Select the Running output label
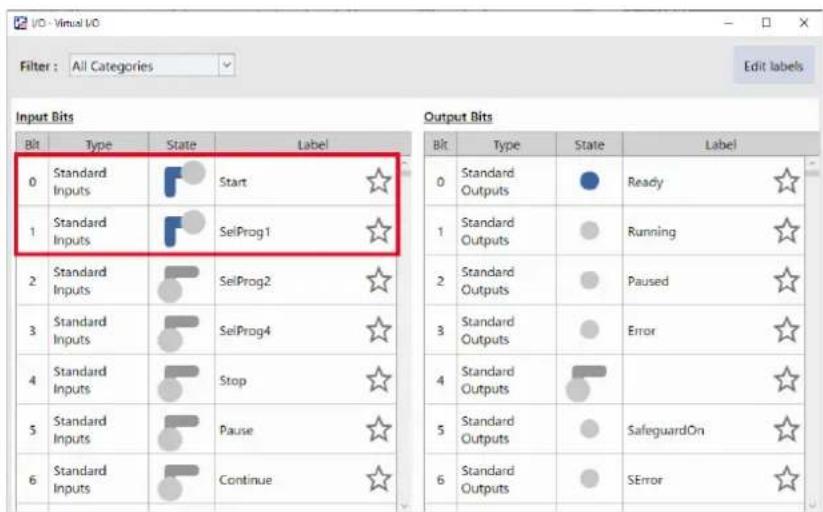 click(x=651, y=232)
